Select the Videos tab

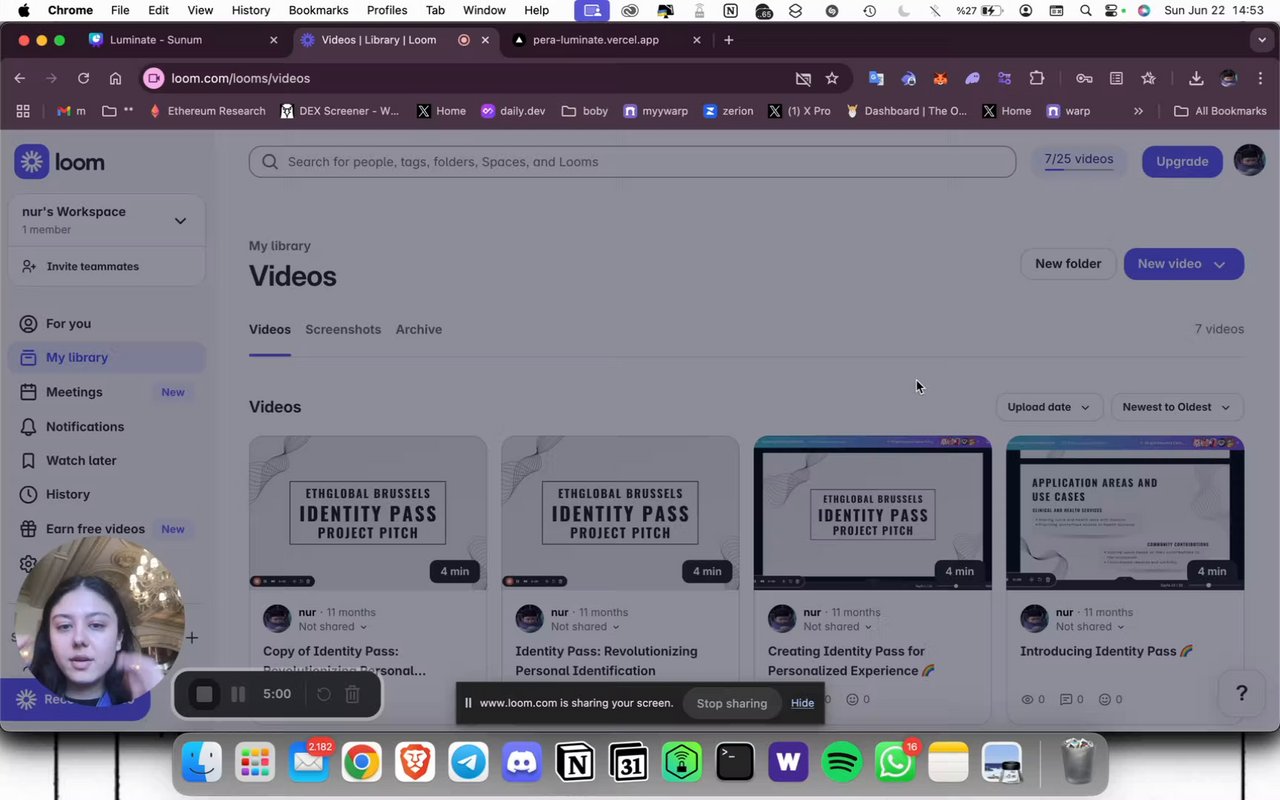(x=270, y=329)
